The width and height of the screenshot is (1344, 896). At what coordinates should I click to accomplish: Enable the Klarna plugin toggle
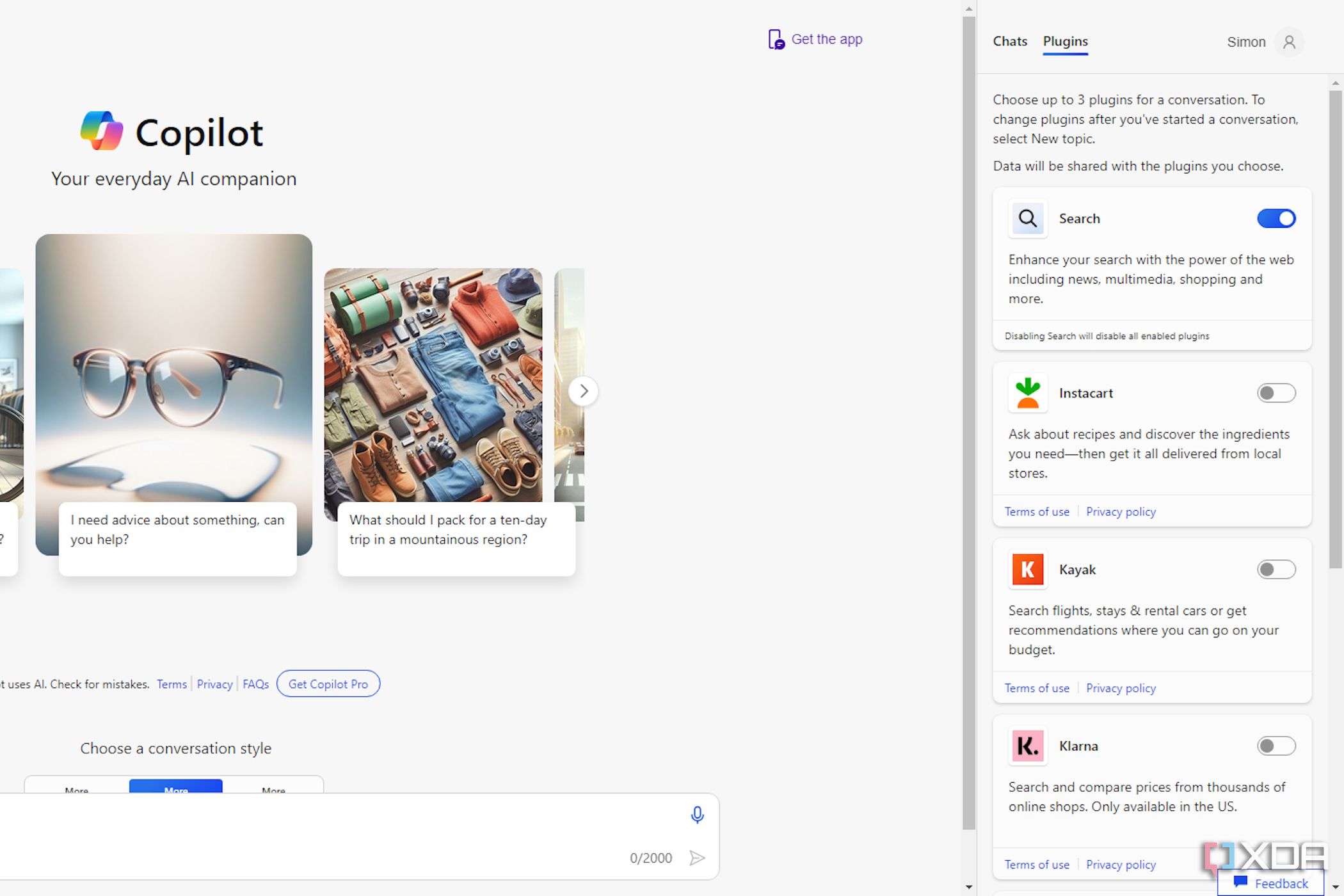tap(1276, 746)
